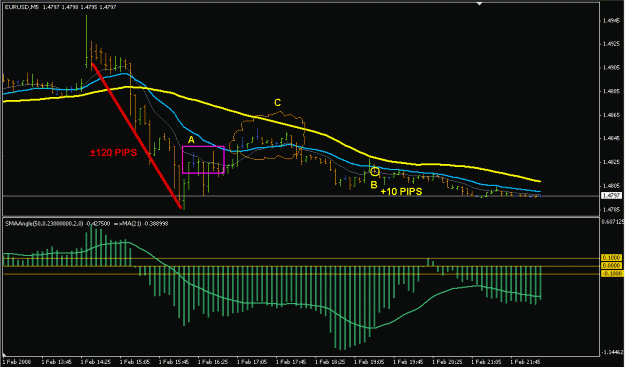The height and width of the screenshot is (367, 625).
Task: Select the letter C label above cloud shape
Action: click(277, 103)
